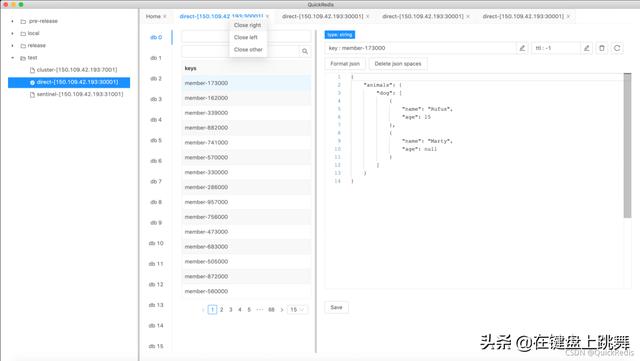Select key member-473000
640x361 pixels.
point(246,232)
